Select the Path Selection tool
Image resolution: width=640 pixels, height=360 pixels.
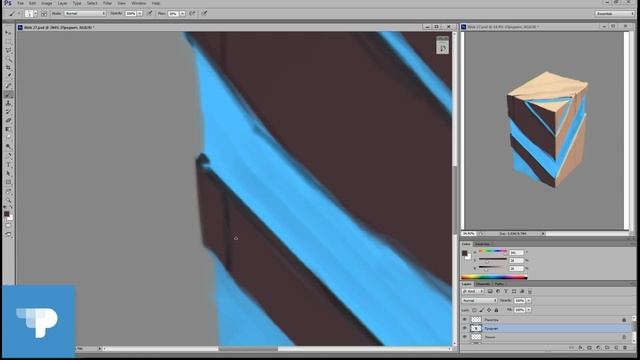point(8,173)
